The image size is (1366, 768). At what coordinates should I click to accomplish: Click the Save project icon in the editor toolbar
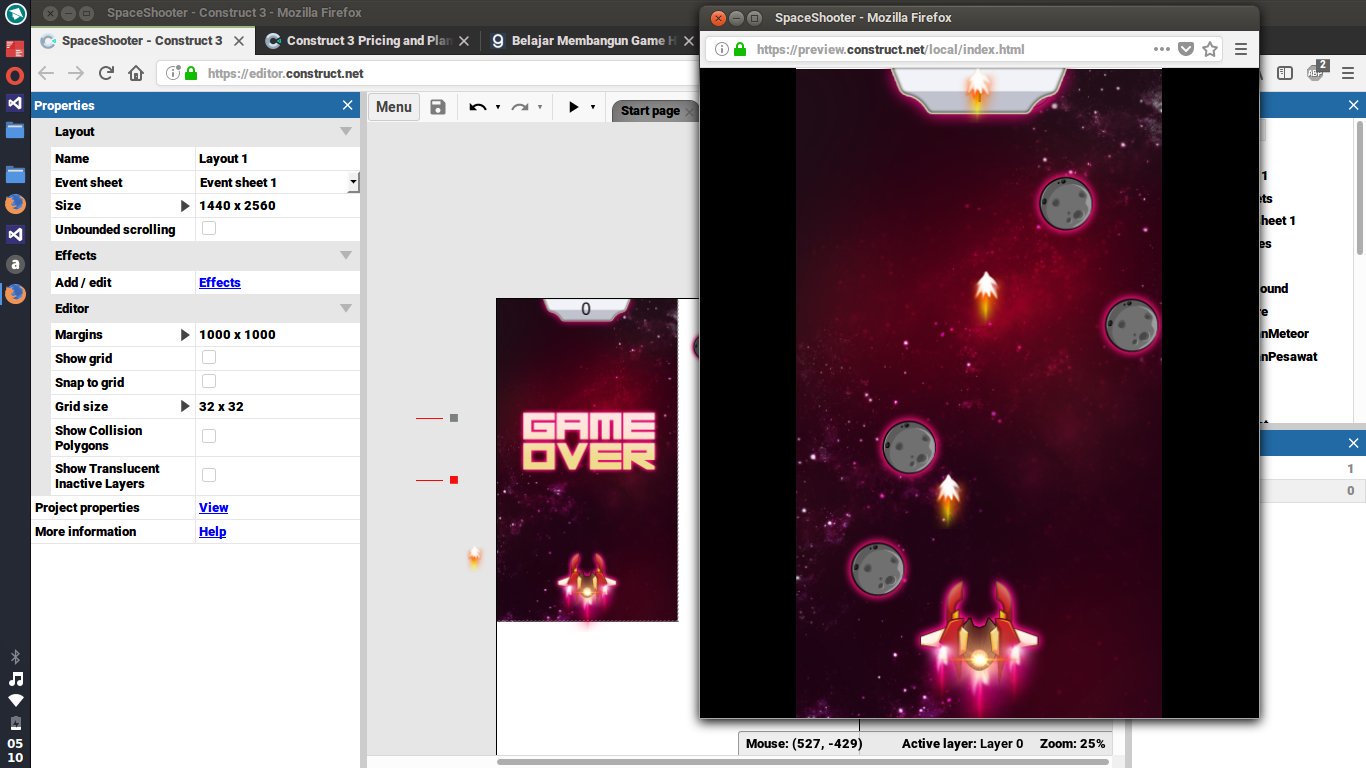coord(438,107)
